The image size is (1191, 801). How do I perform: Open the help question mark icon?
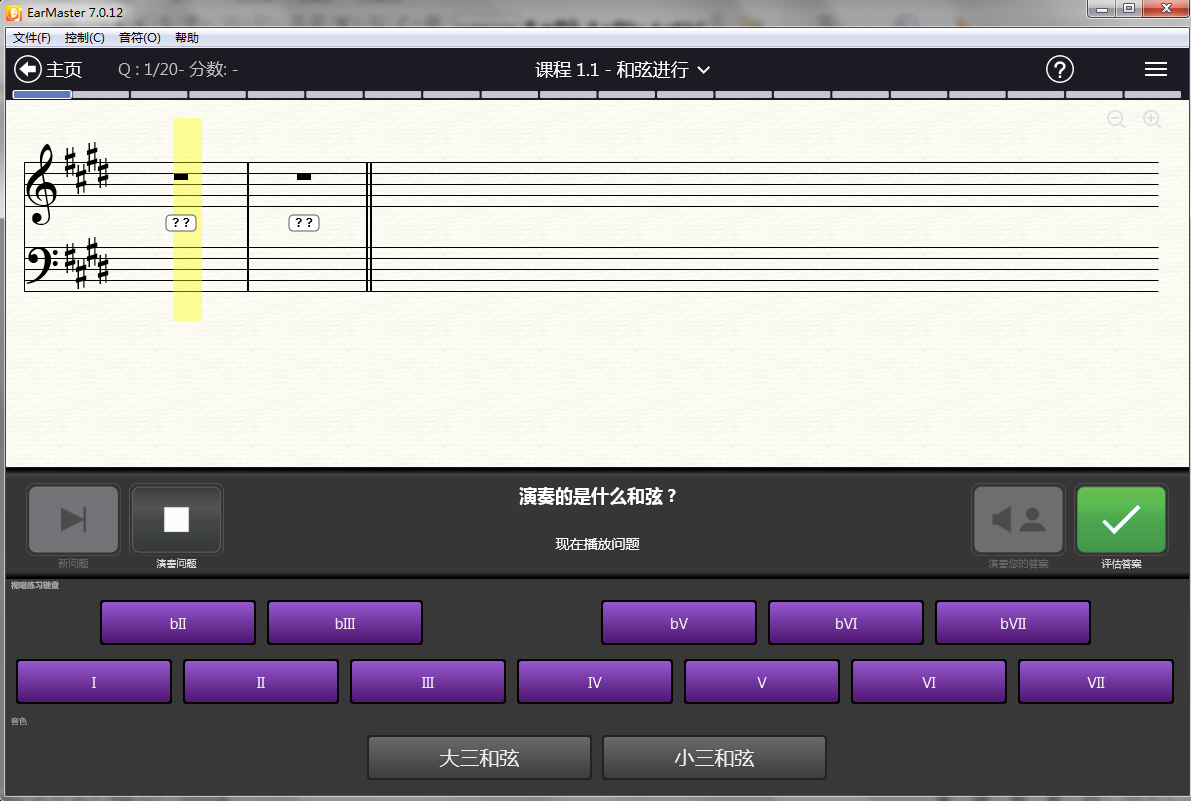tap(1059, 69)
